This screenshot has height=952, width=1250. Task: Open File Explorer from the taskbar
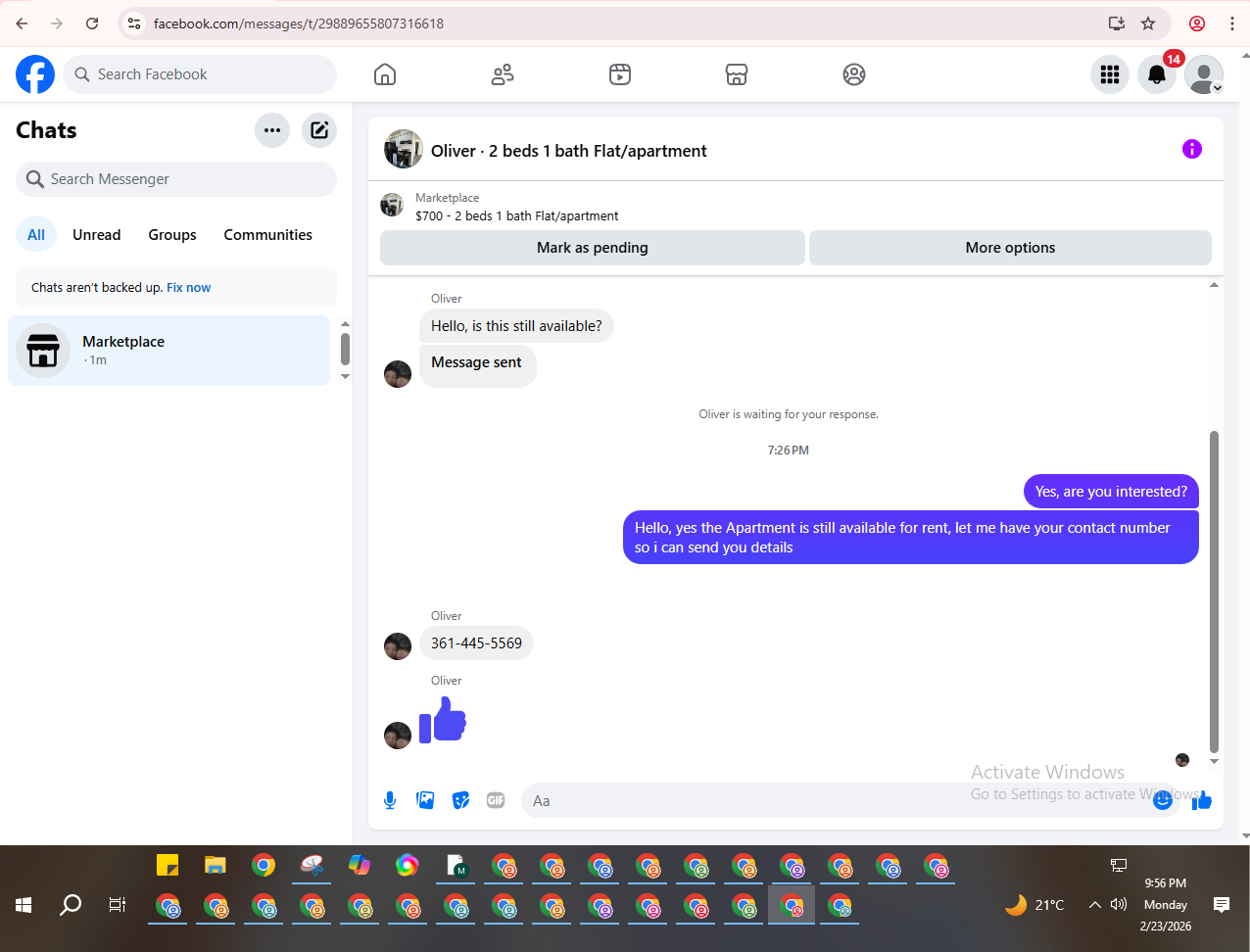pyautogui.click(x=216, y=866)
